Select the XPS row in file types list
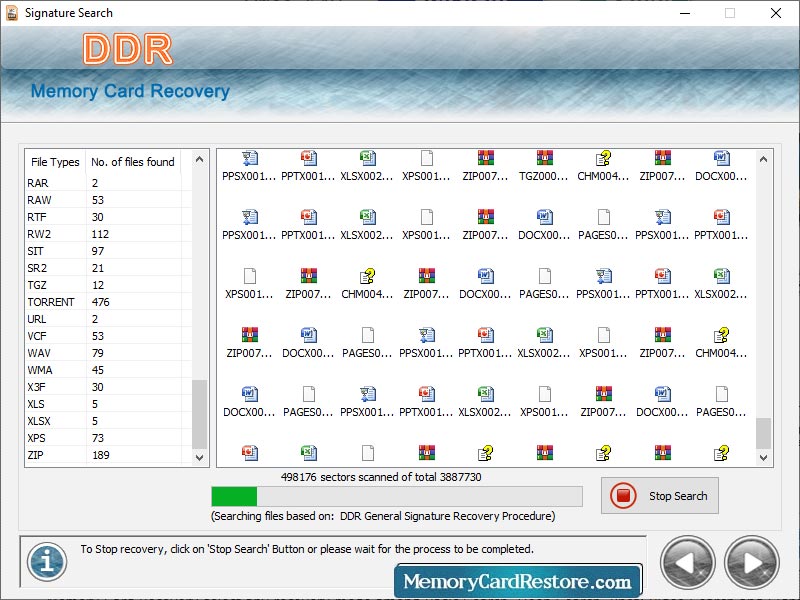The width and height of the screenshot is (800, 600). coord(108,438)
